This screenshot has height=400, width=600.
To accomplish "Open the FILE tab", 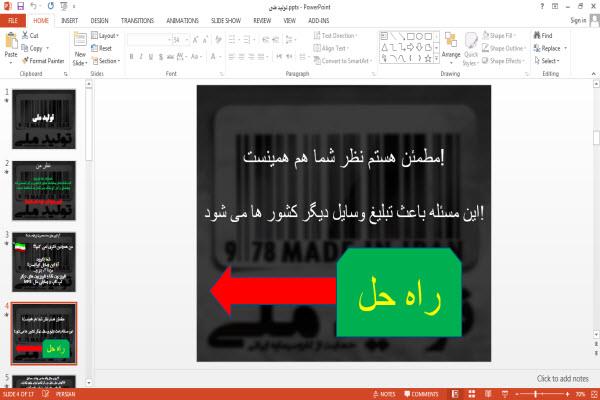I will [x=13, y=21].
